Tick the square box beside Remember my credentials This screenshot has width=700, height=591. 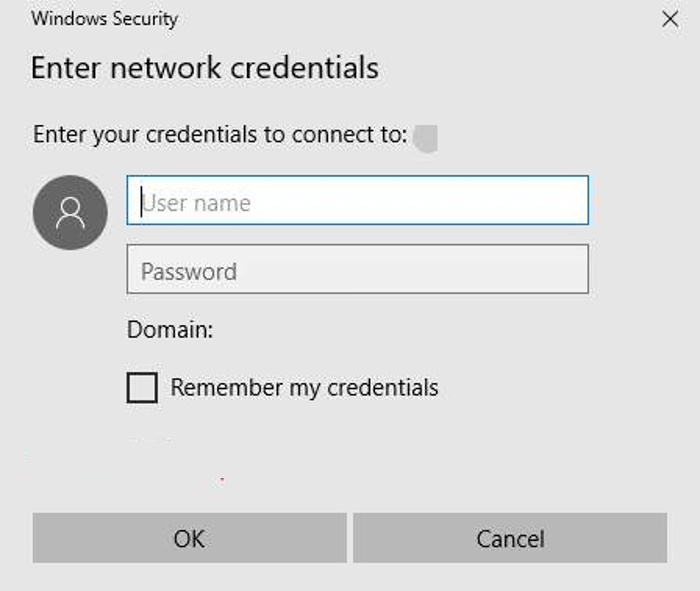[x=142, y=387]
